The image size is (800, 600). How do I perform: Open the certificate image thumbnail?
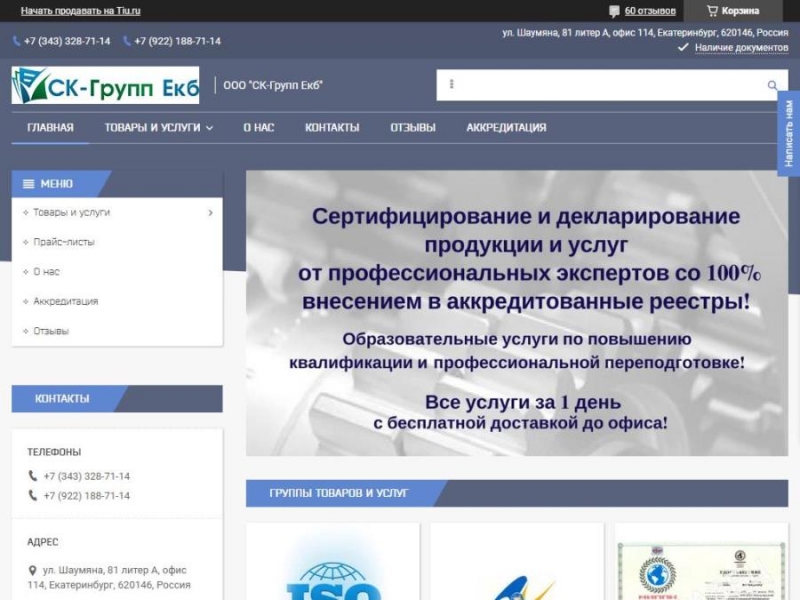coord(701,565)
